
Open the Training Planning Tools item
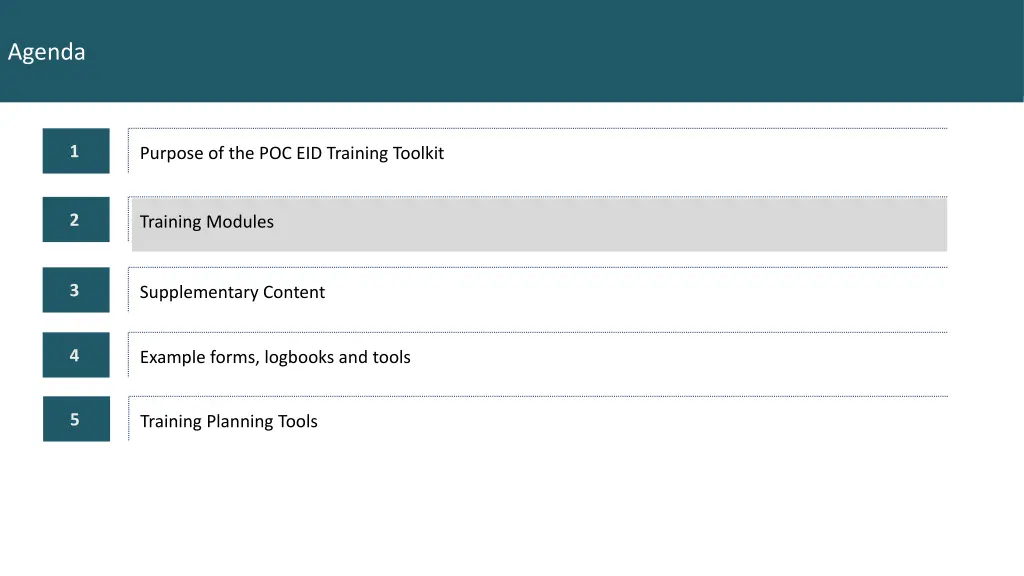[x=229, y=421]
